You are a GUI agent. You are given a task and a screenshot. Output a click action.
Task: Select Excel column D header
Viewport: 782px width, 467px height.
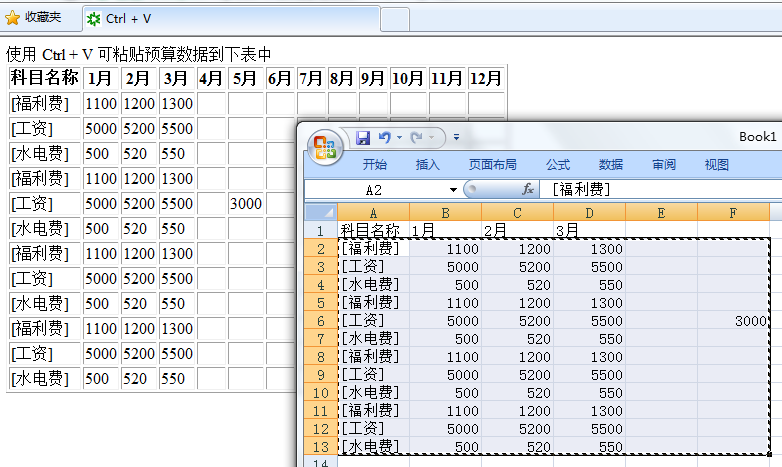pyautogui.click(x=589, y=213)
